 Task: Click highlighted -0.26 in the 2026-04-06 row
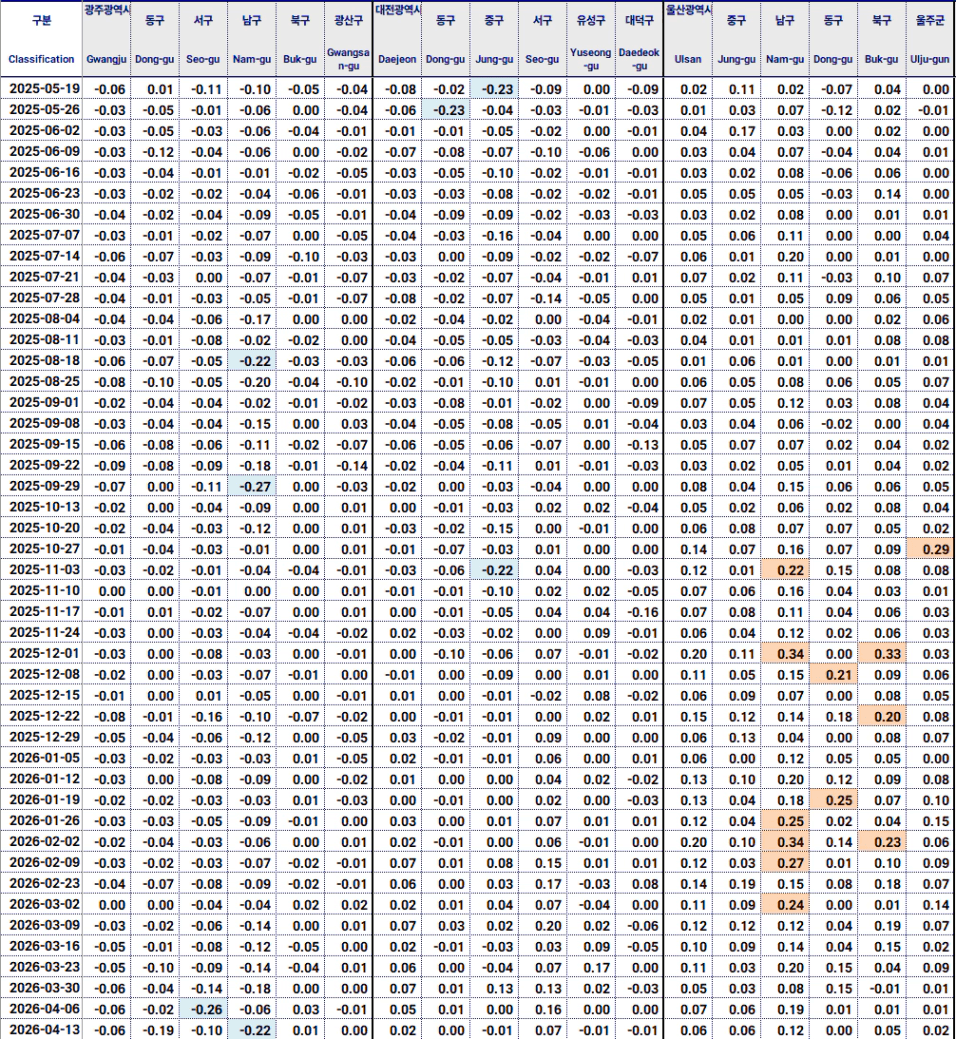tap(203, 1009)
